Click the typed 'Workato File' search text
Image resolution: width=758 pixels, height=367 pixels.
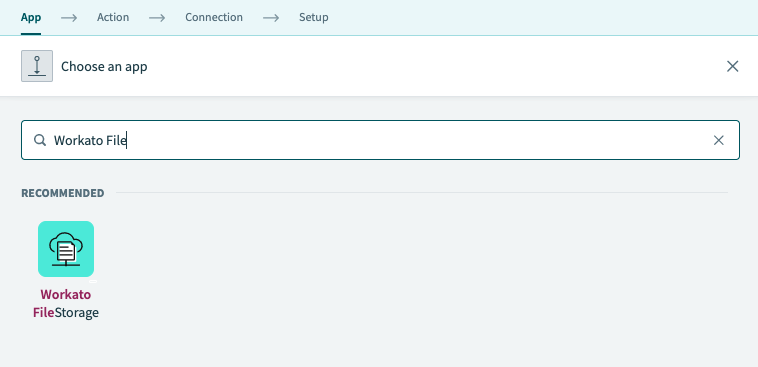tap(90, 140)
